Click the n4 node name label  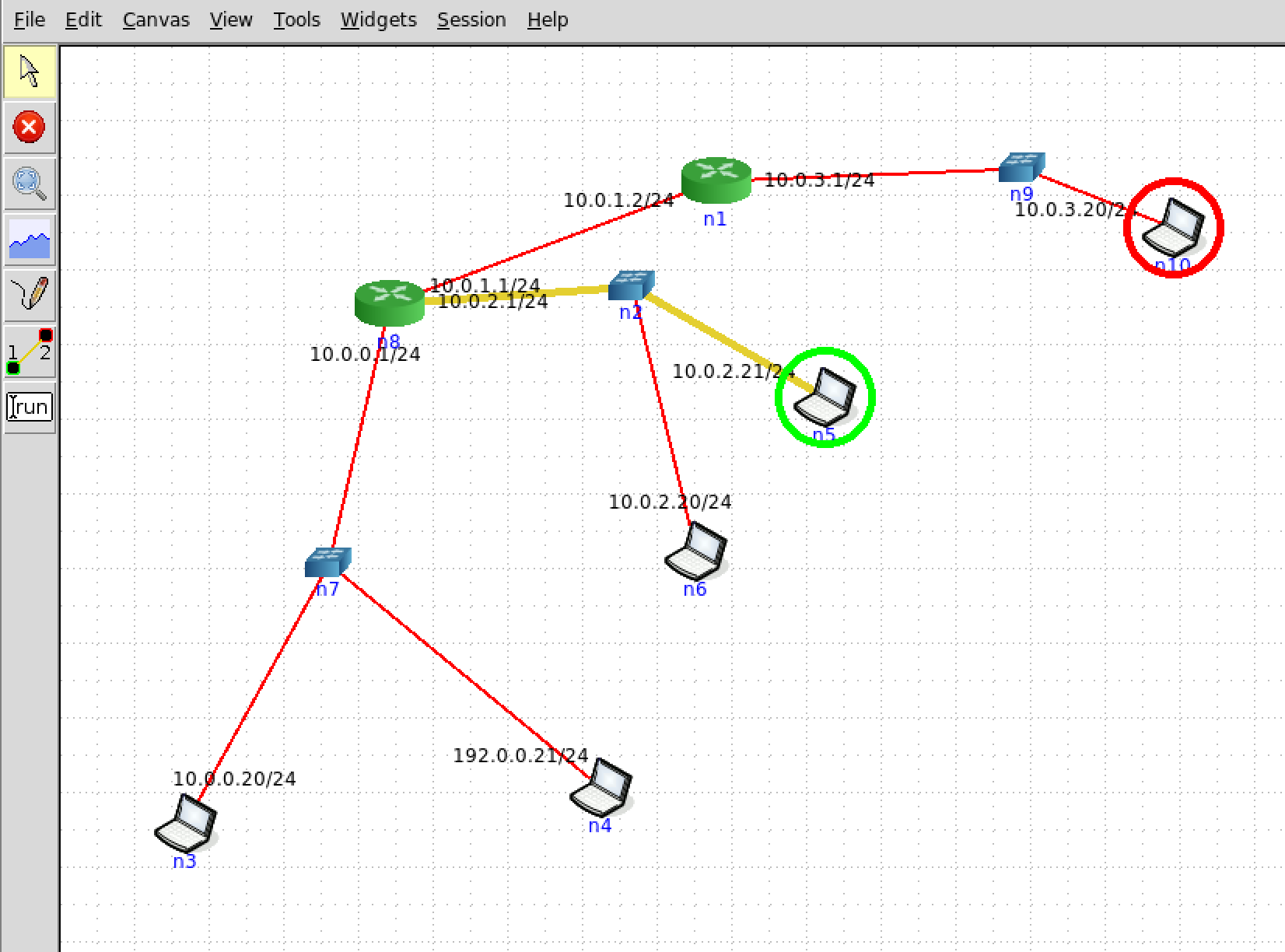(600, 826)
